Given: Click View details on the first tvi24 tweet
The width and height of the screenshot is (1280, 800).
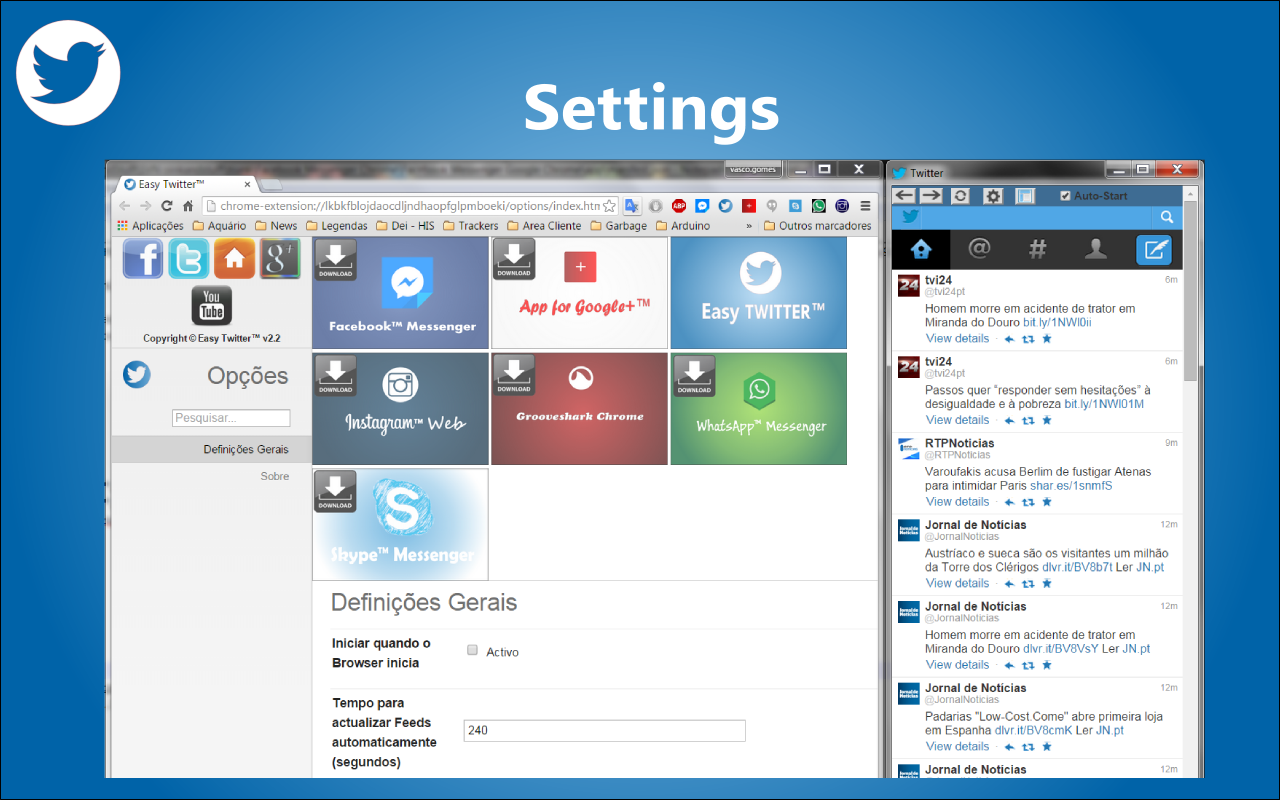Looking at the screenshot, I should (957, 339).
